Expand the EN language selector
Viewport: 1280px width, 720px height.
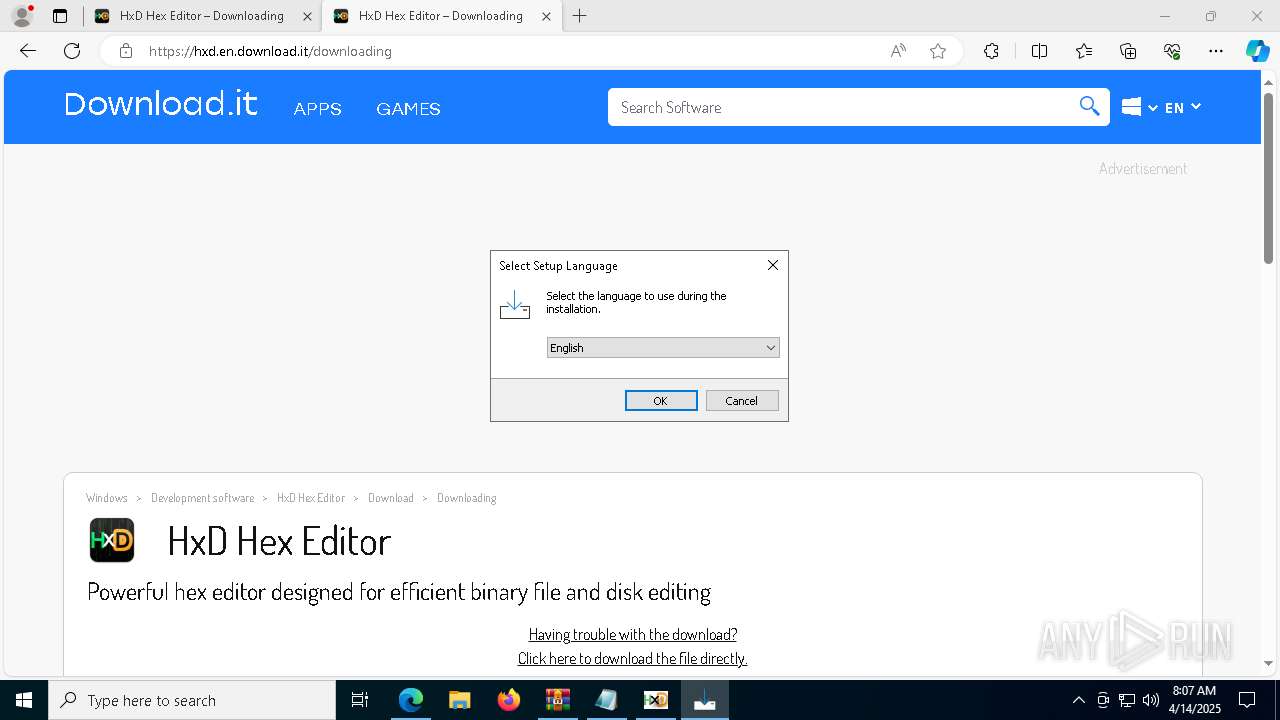coord(1182,107)
